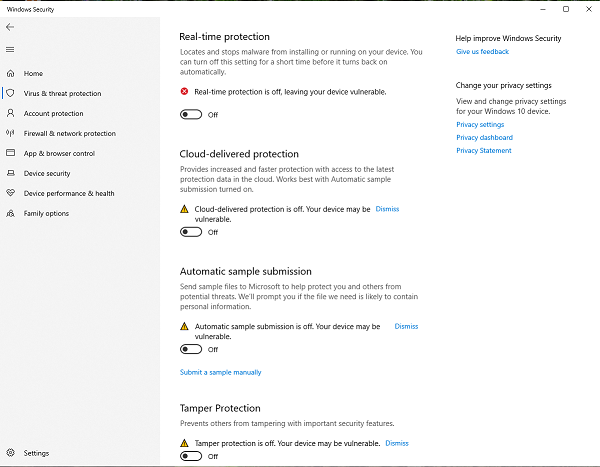Open the Privacy dashboard link
This screenshot has height=467, width=600.
[x=484, y=138]
